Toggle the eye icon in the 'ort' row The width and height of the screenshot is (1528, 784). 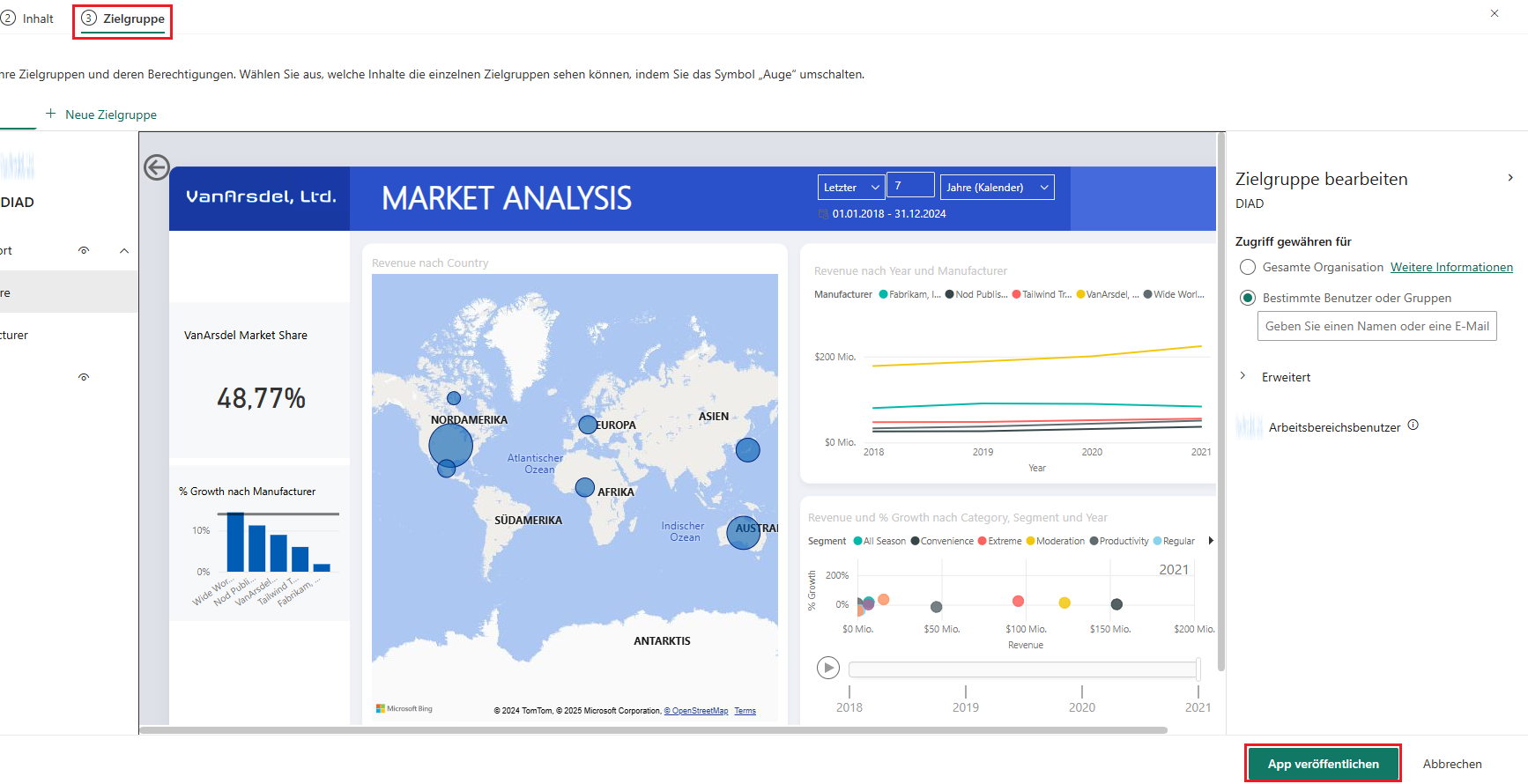point(84,251)
